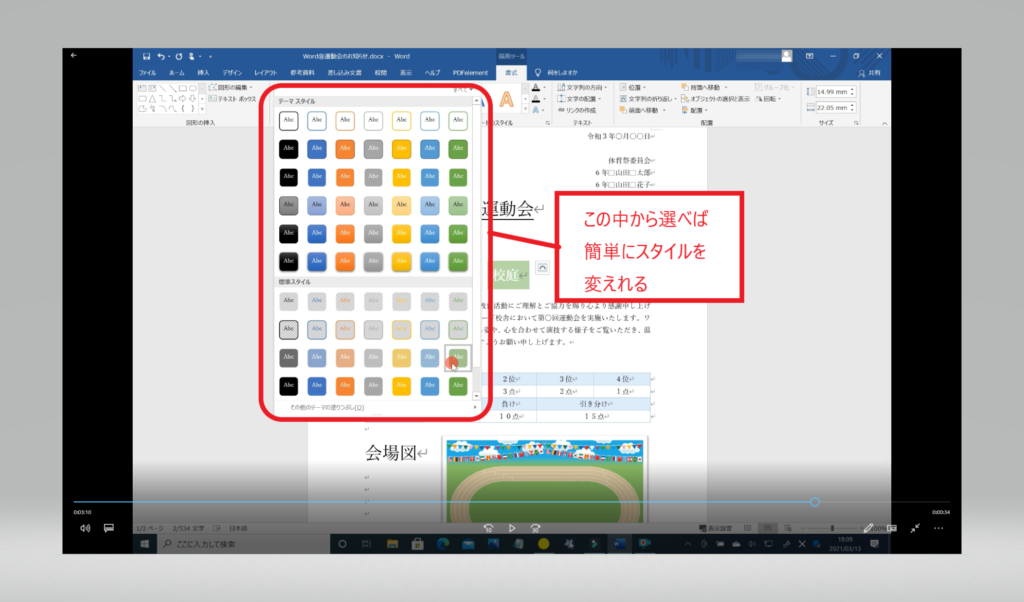Click the Save icon in Word title bar

pyautogui.click(x=146, y=57)
